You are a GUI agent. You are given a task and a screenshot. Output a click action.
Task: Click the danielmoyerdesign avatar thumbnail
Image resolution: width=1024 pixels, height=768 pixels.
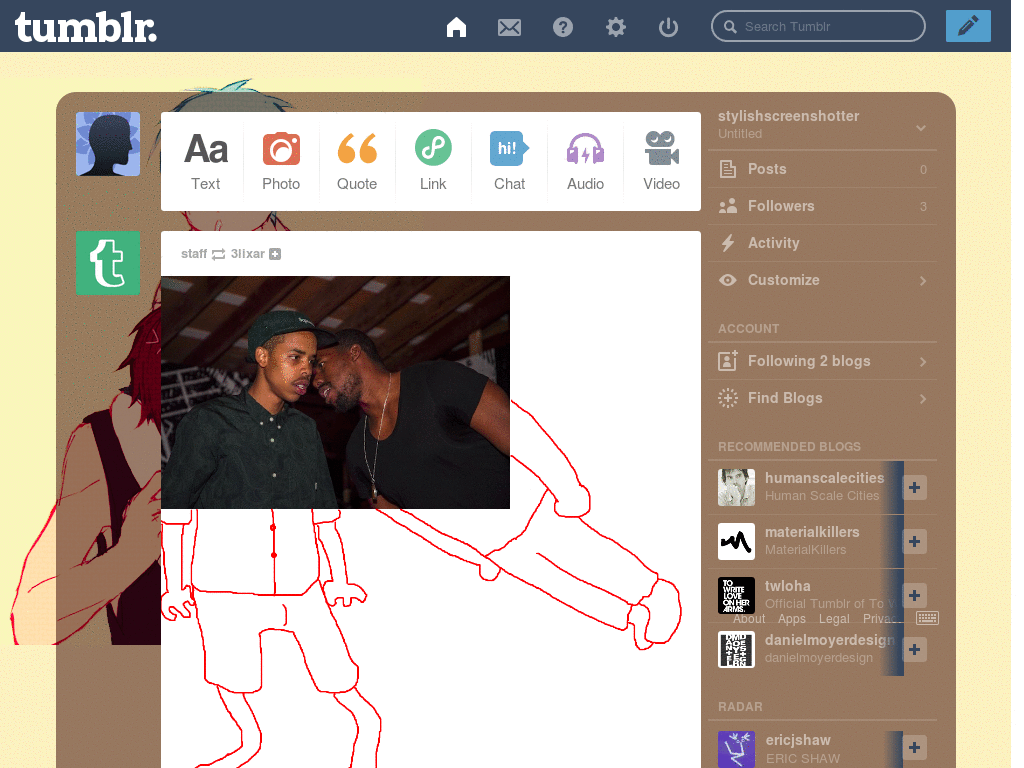(736, 649)
